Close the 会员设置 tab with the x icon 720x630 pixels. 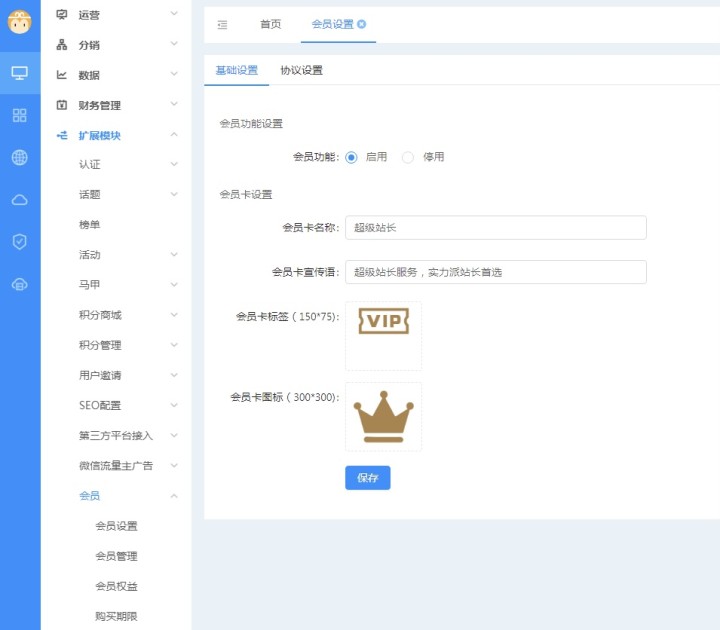361,24
